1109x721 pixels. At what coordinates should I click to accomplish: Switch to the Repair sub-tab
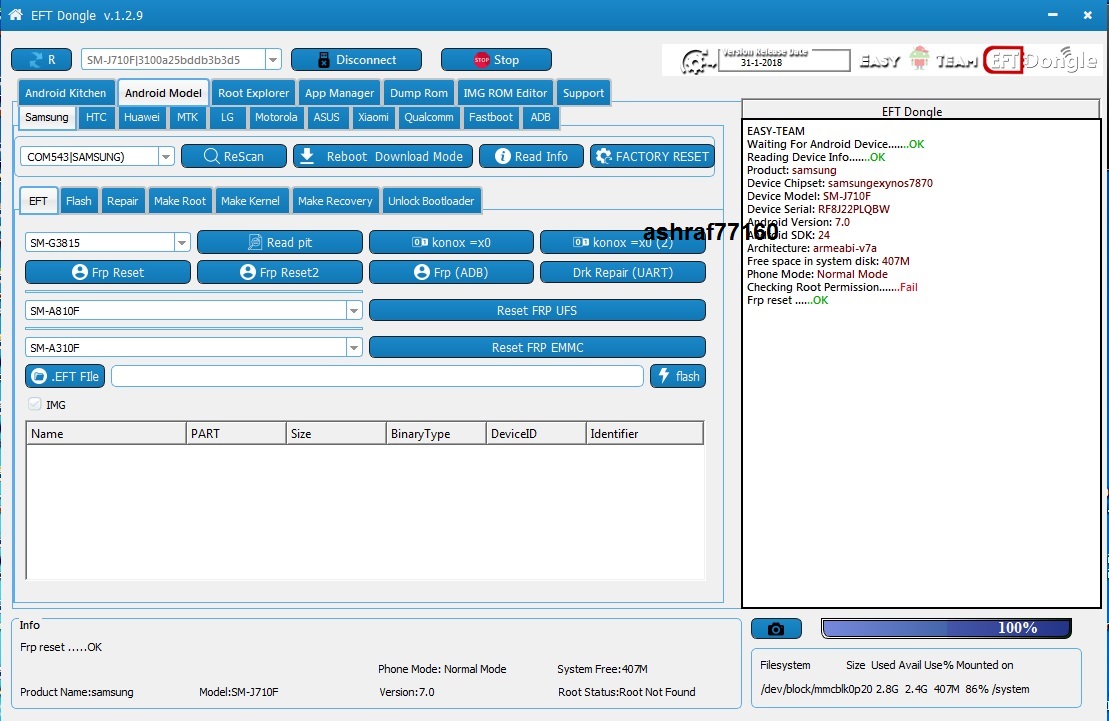coord(122,201)
